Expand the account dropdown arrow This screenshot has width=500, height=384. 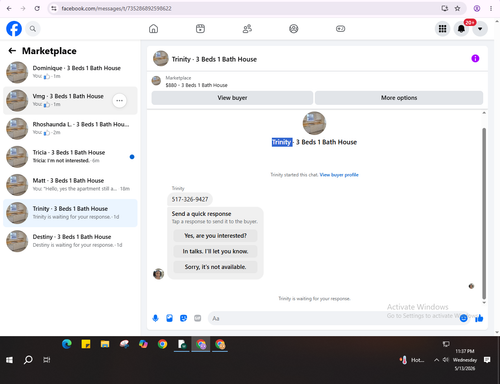click(x=480, y=29)
